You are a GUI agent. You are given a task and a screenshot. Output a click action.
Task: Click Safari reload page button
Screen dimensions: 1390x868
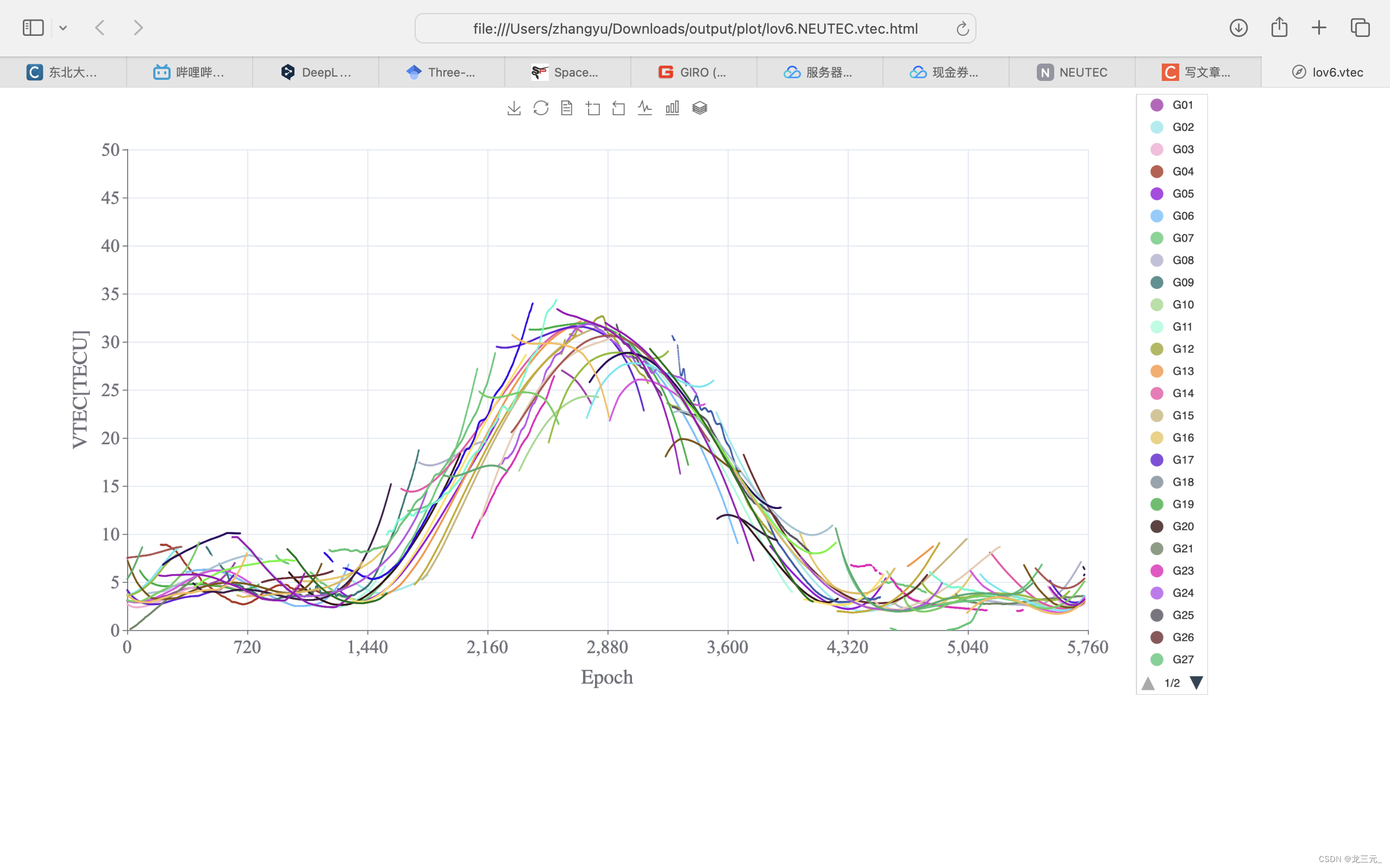962,28
